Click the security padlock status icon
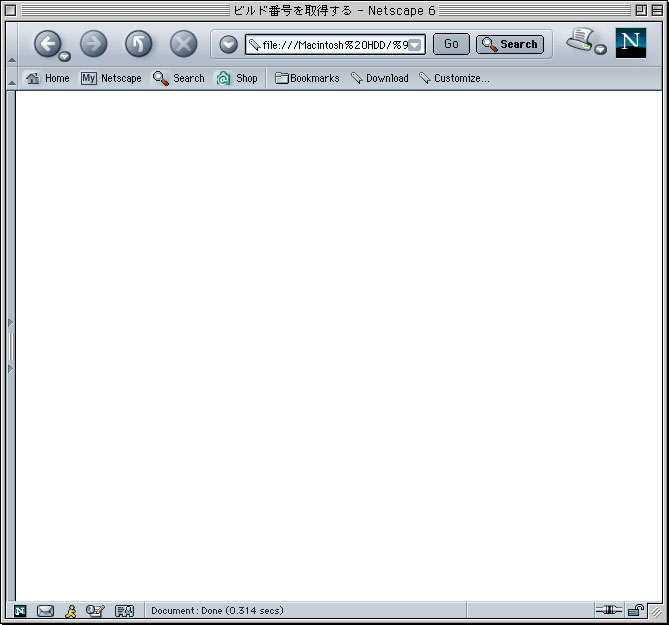 point(636,610)
